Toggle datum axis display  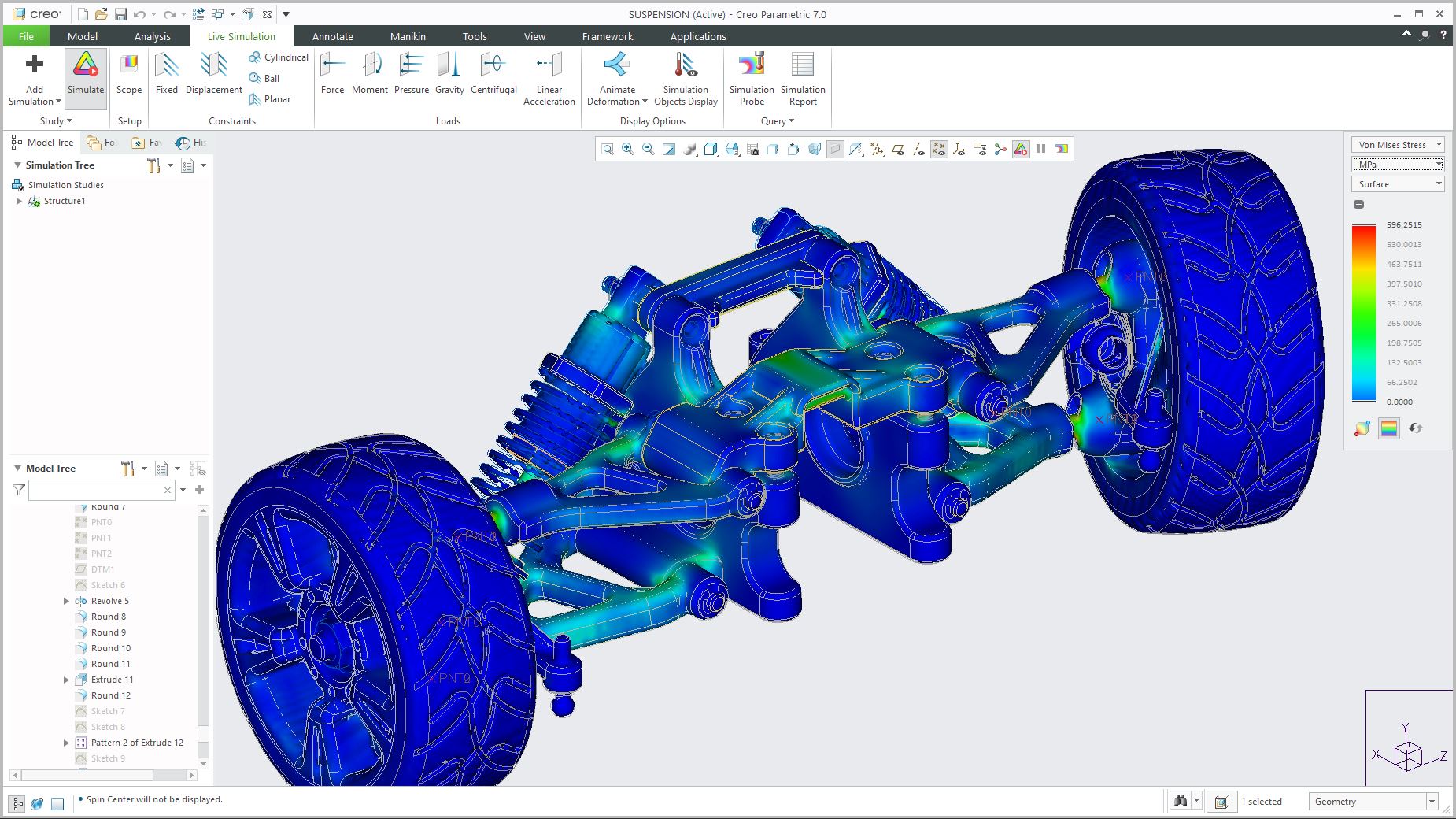918,149
